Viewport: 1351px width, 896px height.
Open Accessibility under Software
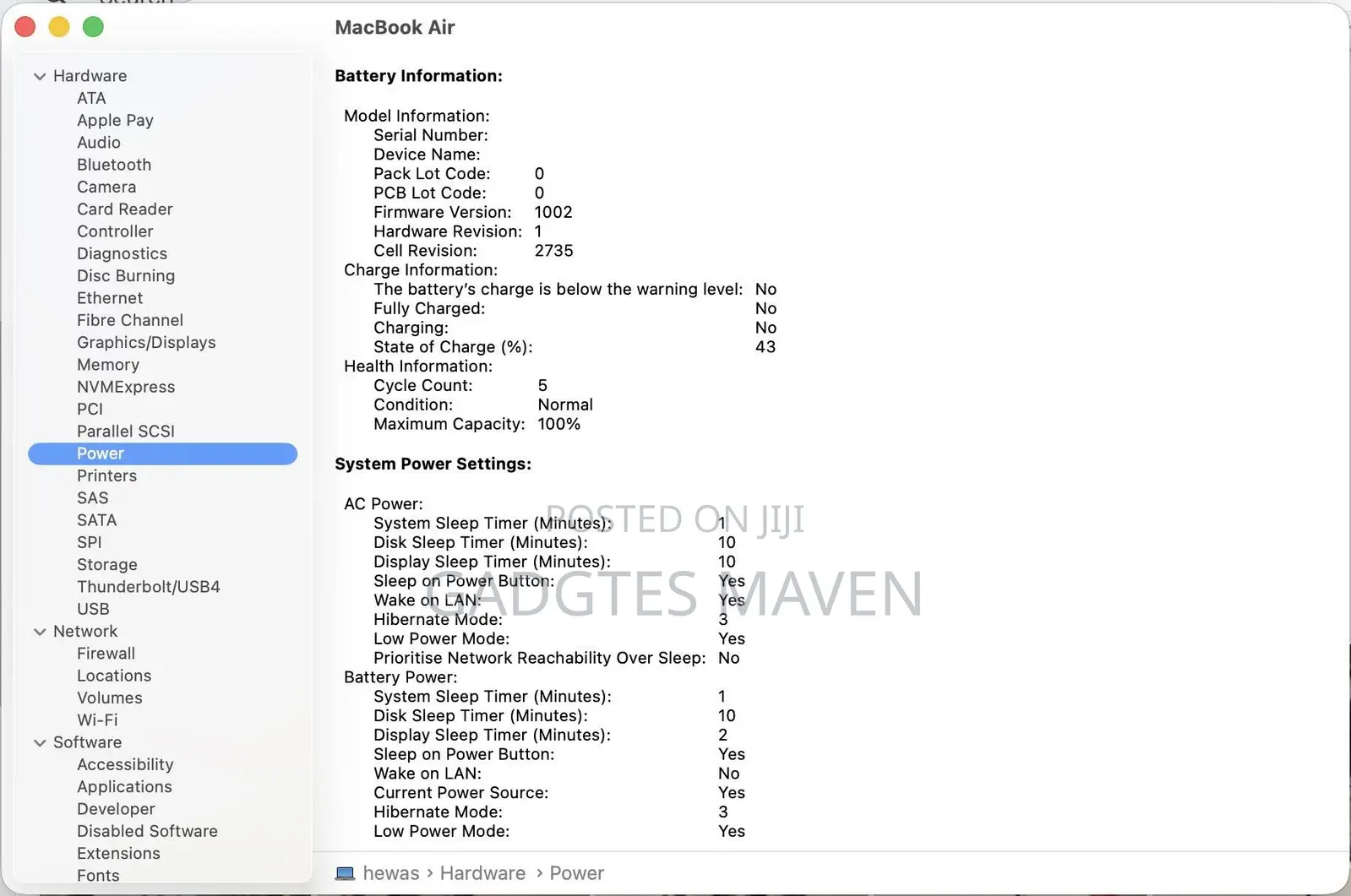click(125, 765)
